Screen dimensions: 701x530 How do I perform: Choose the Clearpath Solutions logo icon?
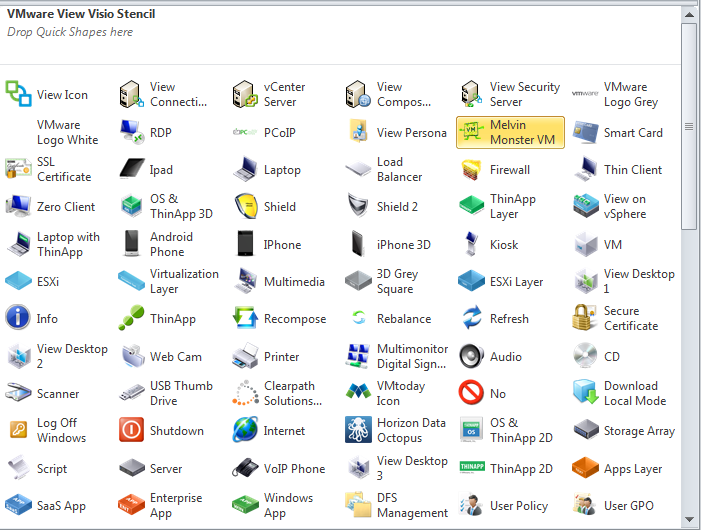(x=245, y=393)
